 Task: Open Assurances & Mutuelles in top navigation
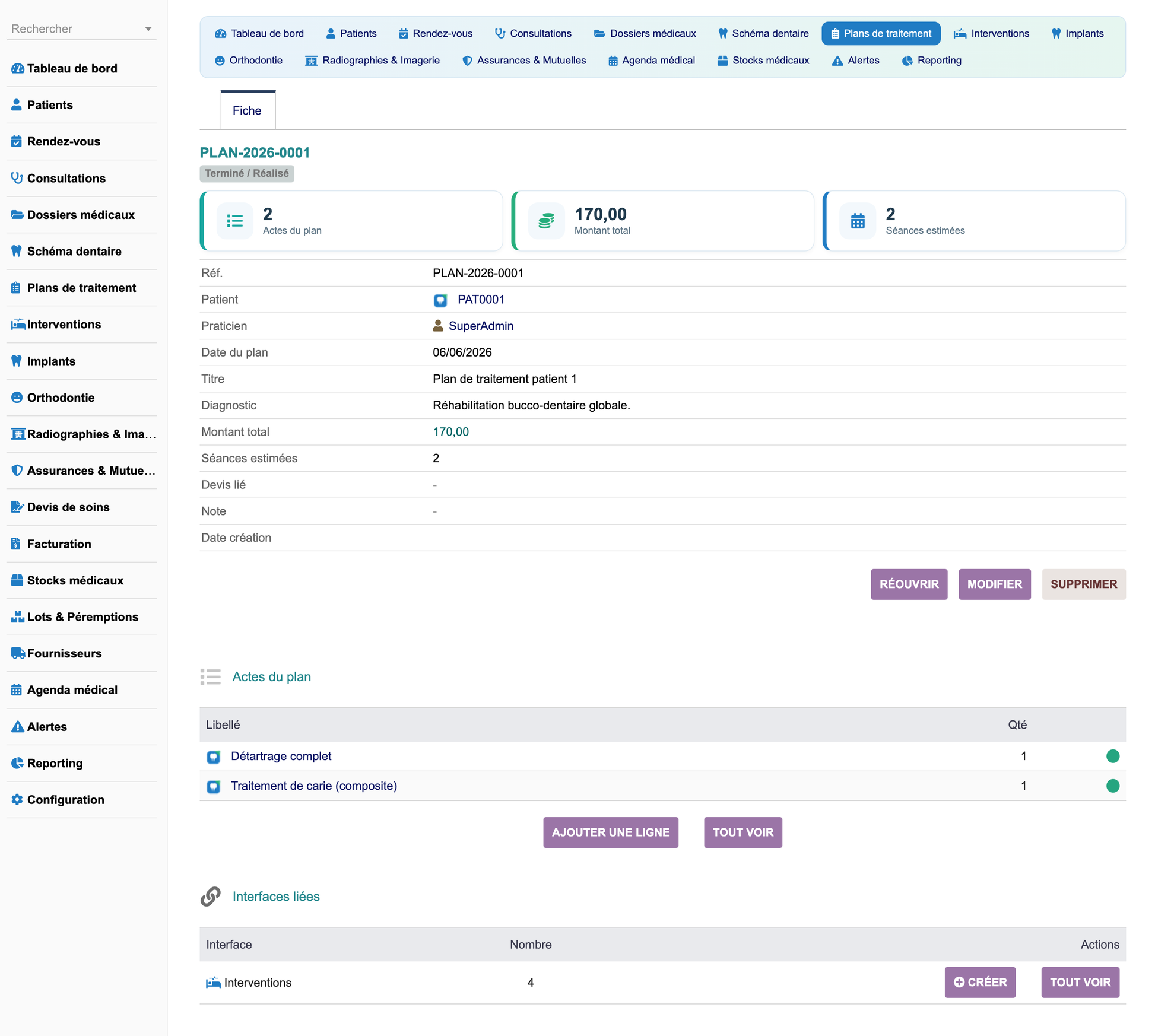click(525, 60)
